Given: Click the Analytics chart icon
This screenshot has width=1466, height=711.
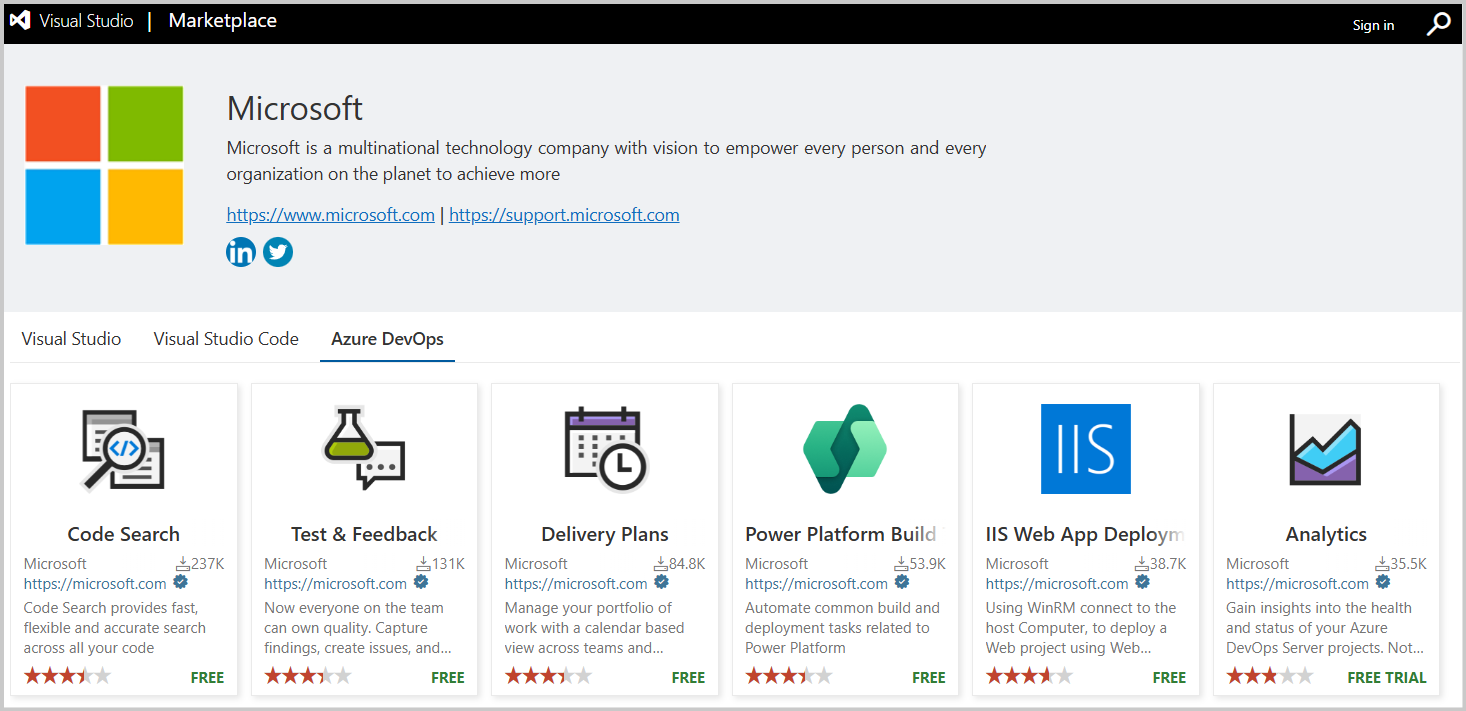Looking at the screenshot, I should [x=1325, y=449].
